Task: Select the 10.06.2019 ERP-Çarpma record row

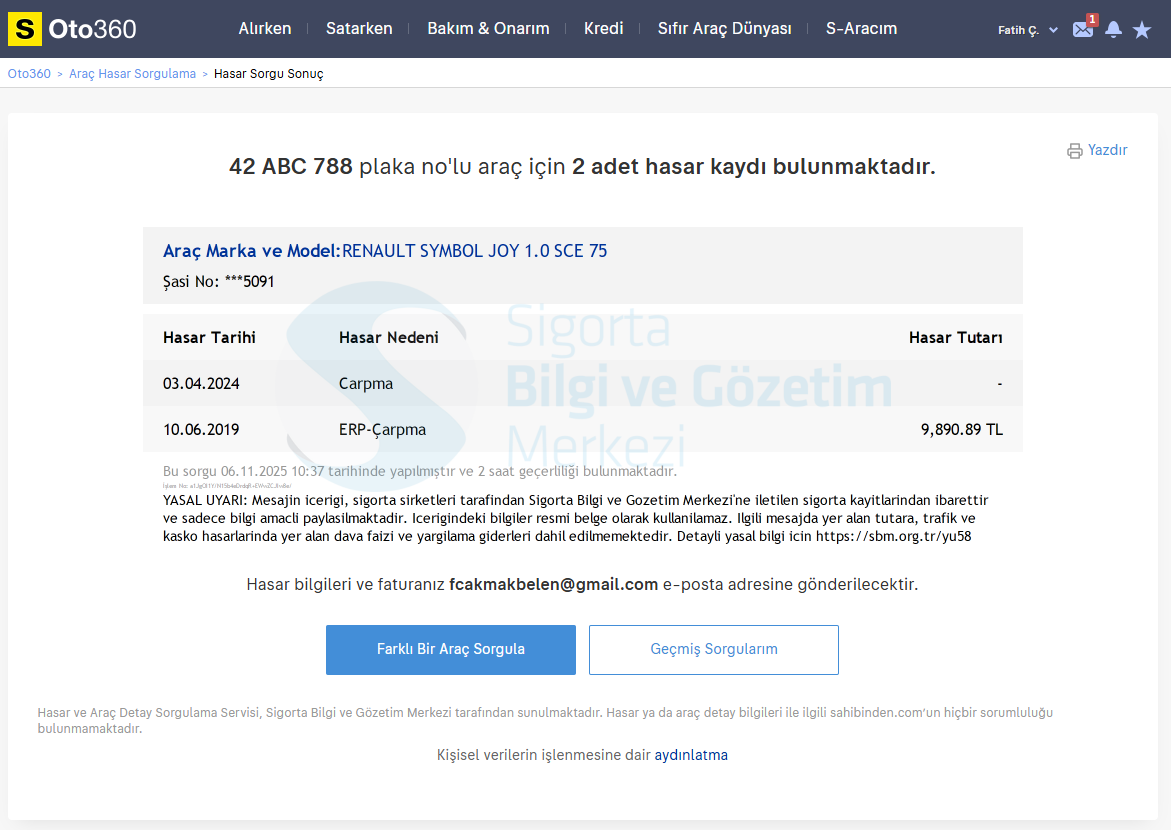Action: [582, 430]
